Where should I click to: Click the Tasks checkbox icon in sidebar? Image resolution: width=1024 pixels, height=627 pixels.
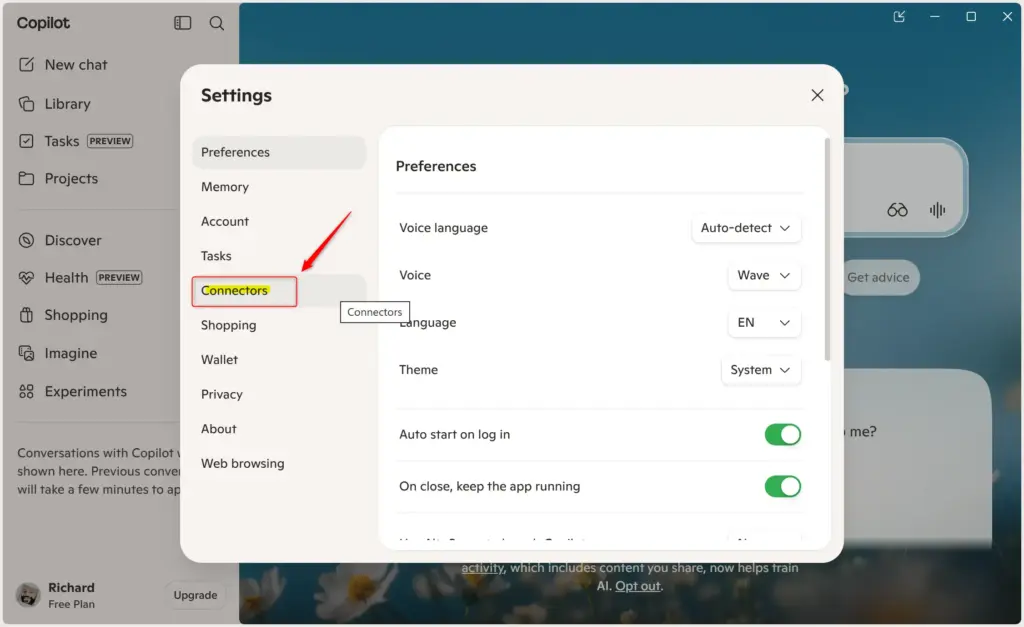click(26, 141)
